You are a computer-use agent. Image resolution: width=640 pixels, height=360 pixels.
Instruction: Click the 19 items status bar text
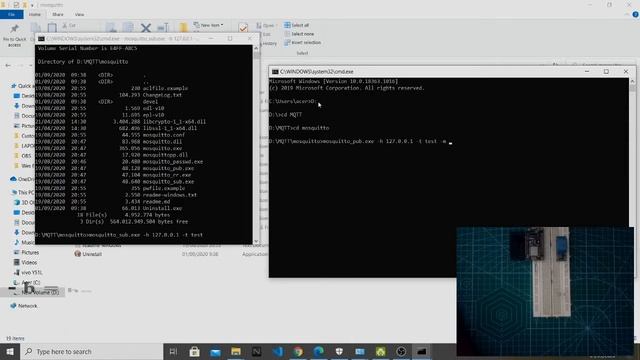(15, 338)
